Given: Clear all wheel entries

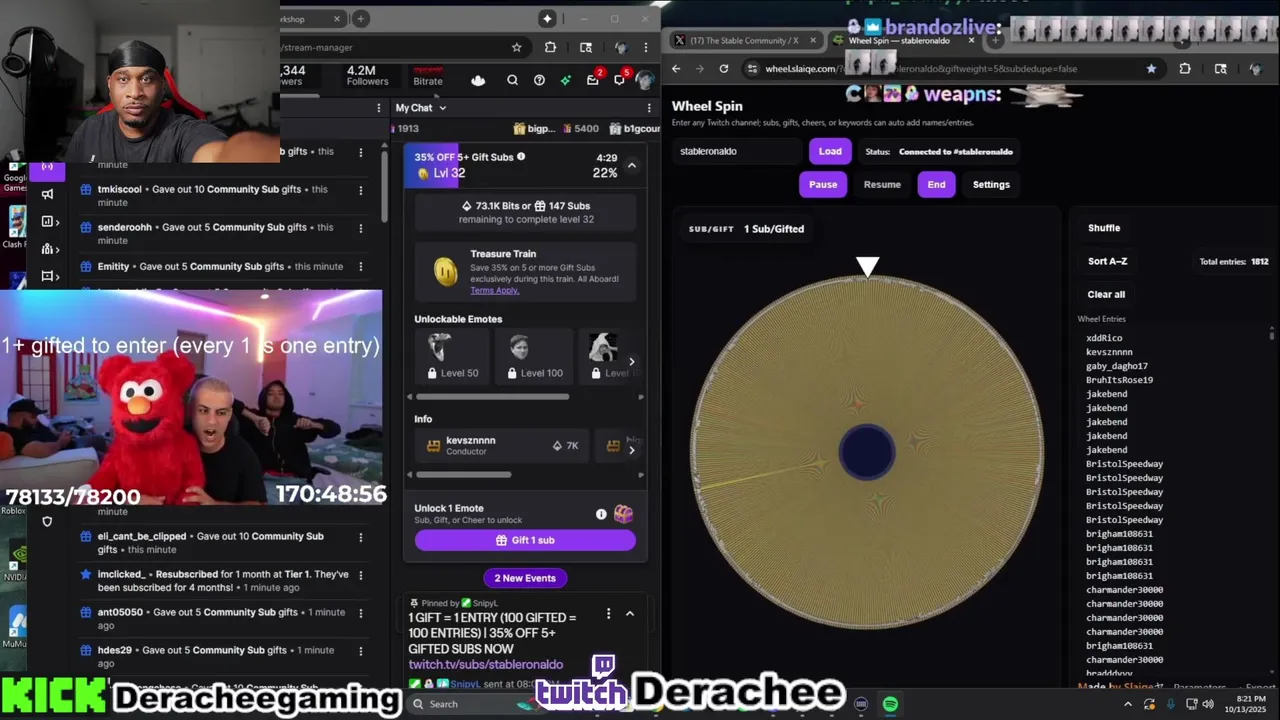Looking at the screenshot, I should [1106, 294].
